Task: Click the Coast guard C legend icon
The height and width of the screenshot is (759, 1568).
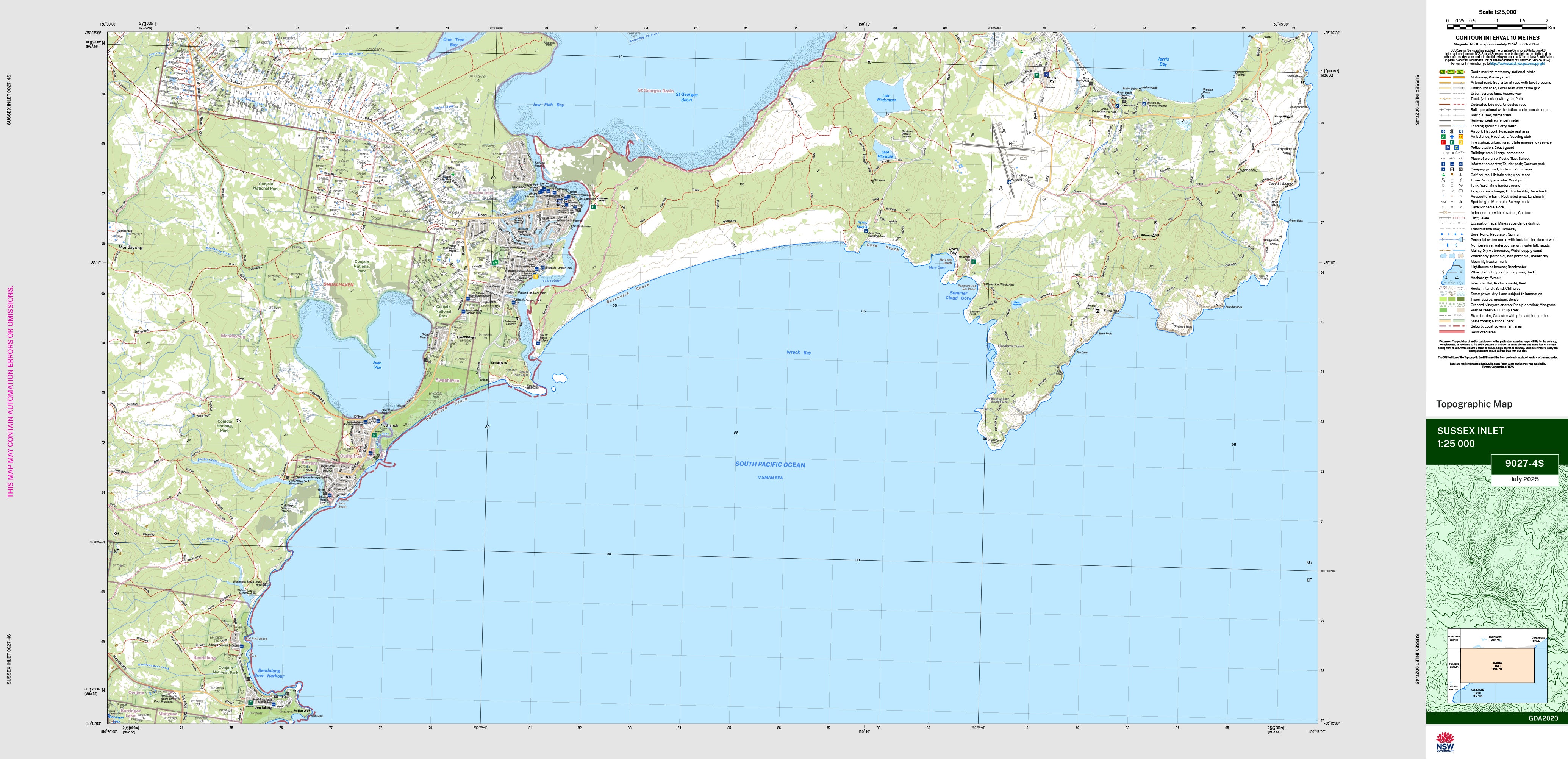Action: [x=1457, y=148]
